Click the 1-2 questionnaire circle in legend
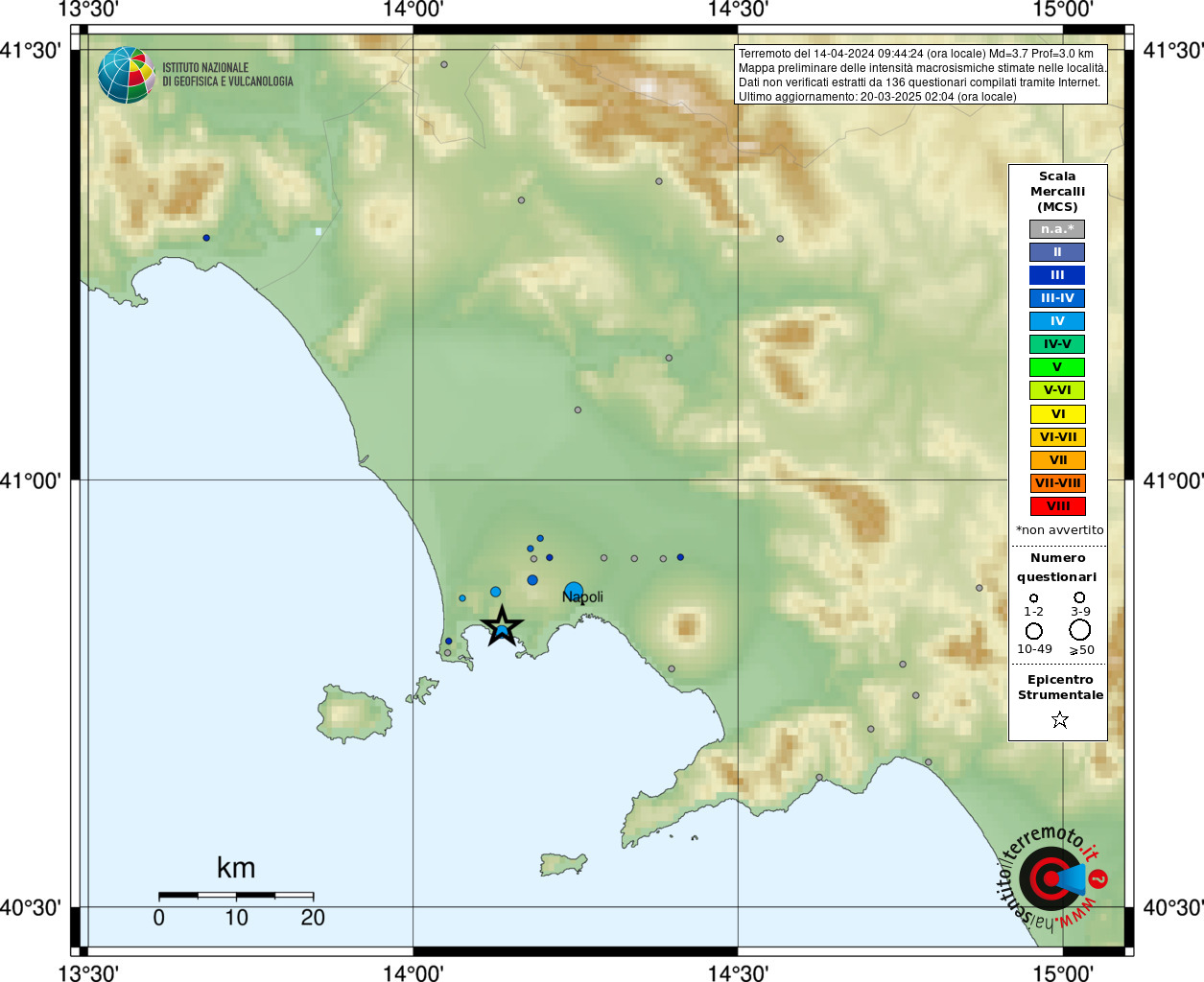 (x=1033, y=597)
